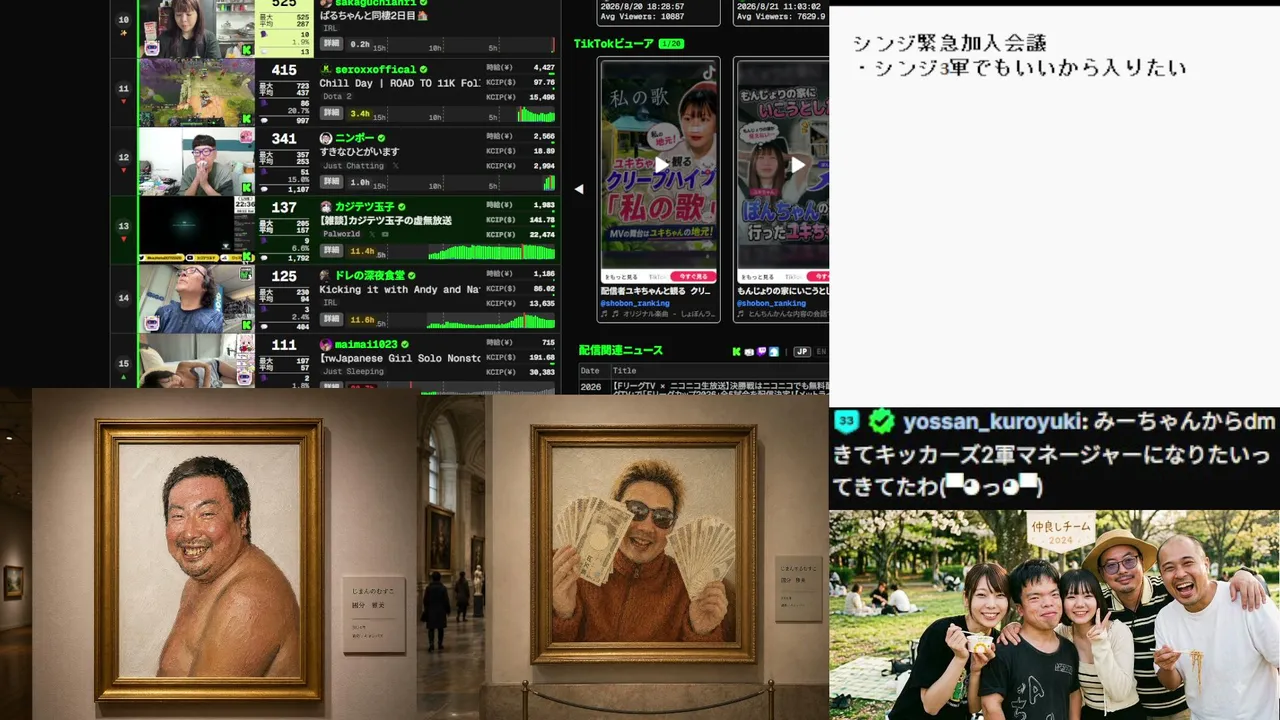This screenshot has width=1280, height=720.
Task: Open 詳細 for the ニンポー stream
Action: 331,182
